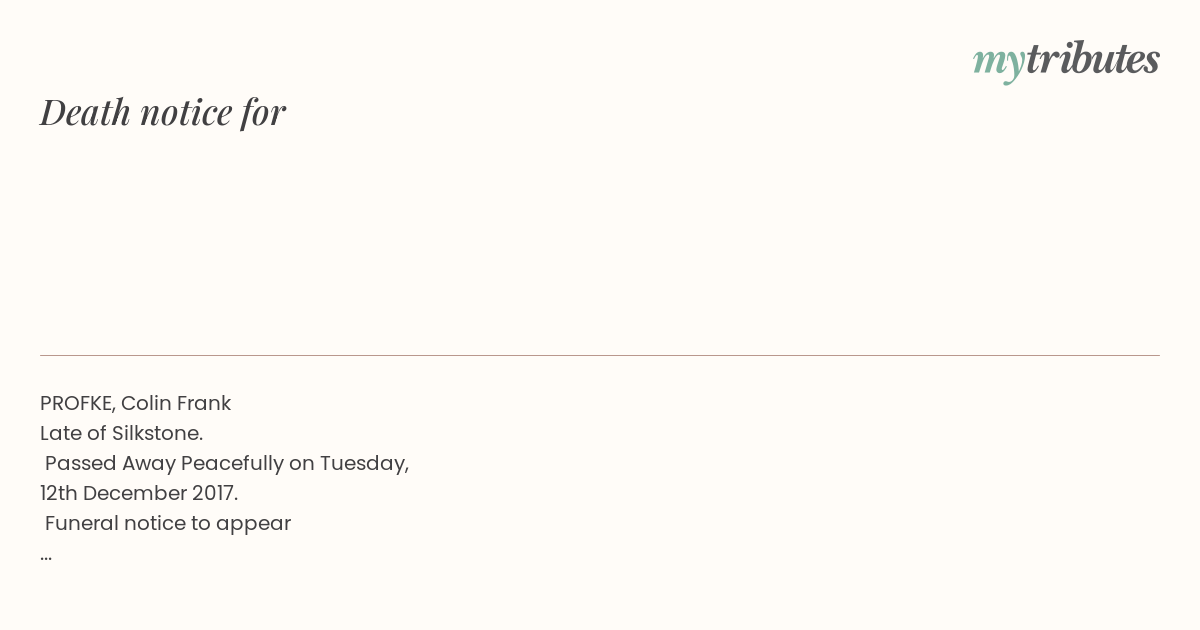This screenshot has height=630, width=1200.
Task: Click the surname "PROFKE"
Action: [78, 404]
